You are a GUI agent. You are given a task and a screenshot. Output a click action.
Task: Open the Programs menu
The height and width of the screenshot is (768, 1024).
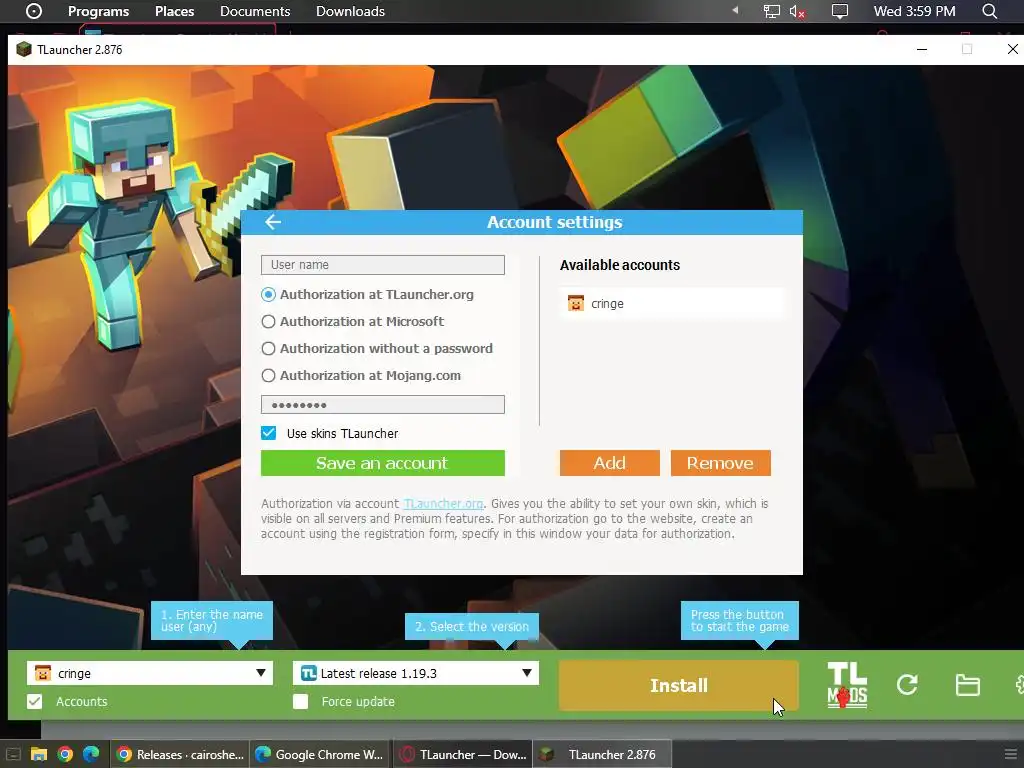[x=99, y=11]
